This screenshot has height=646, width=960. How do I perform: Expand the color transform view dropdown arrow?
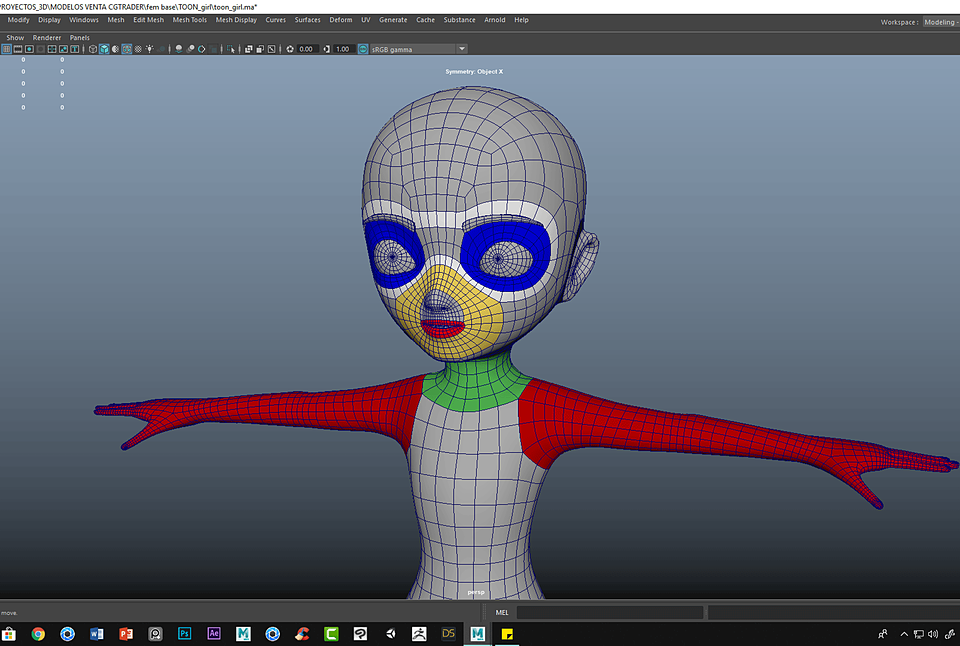tap(461, 48)
